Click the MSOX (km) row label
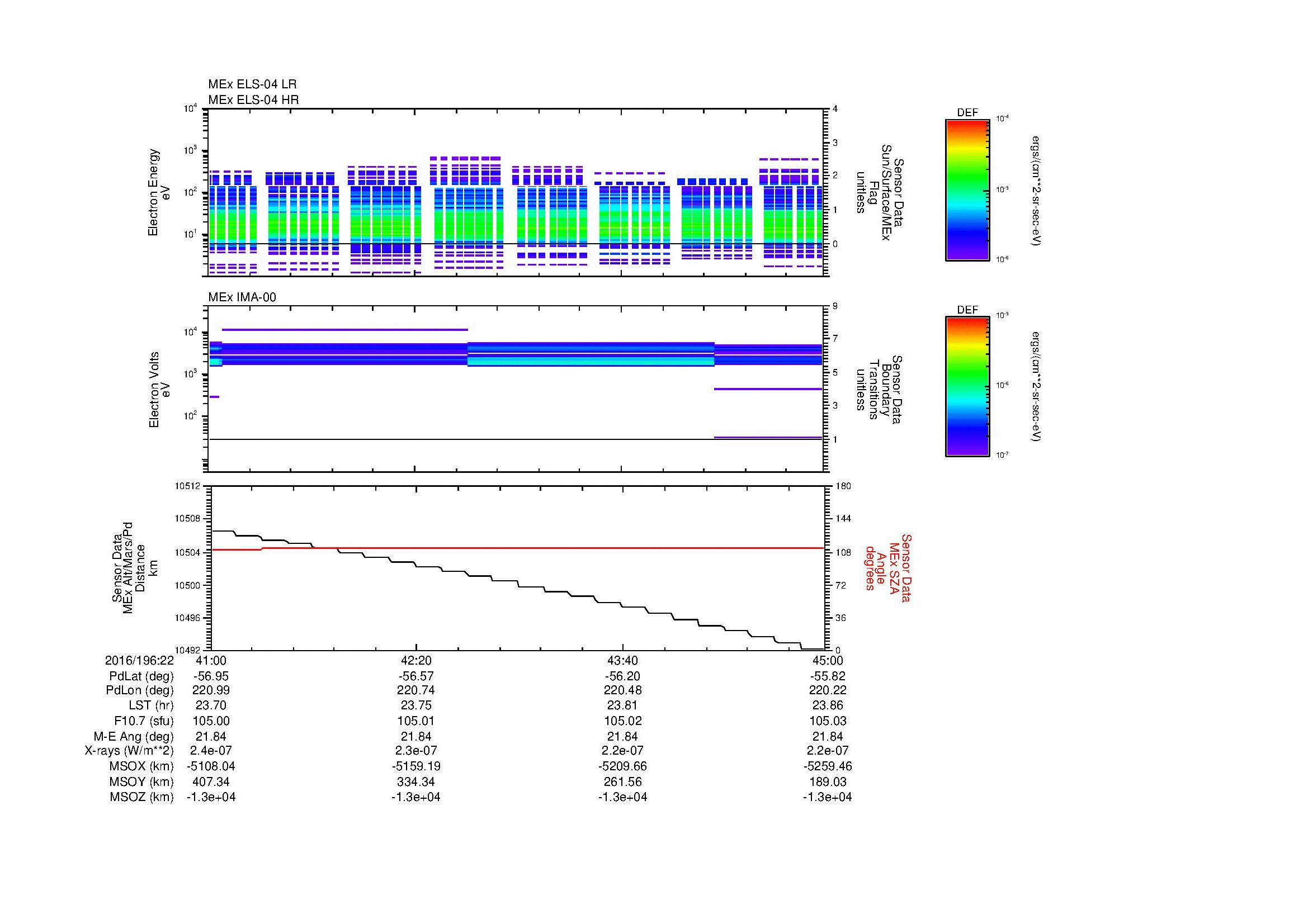1308x924 pixels. 141,766
